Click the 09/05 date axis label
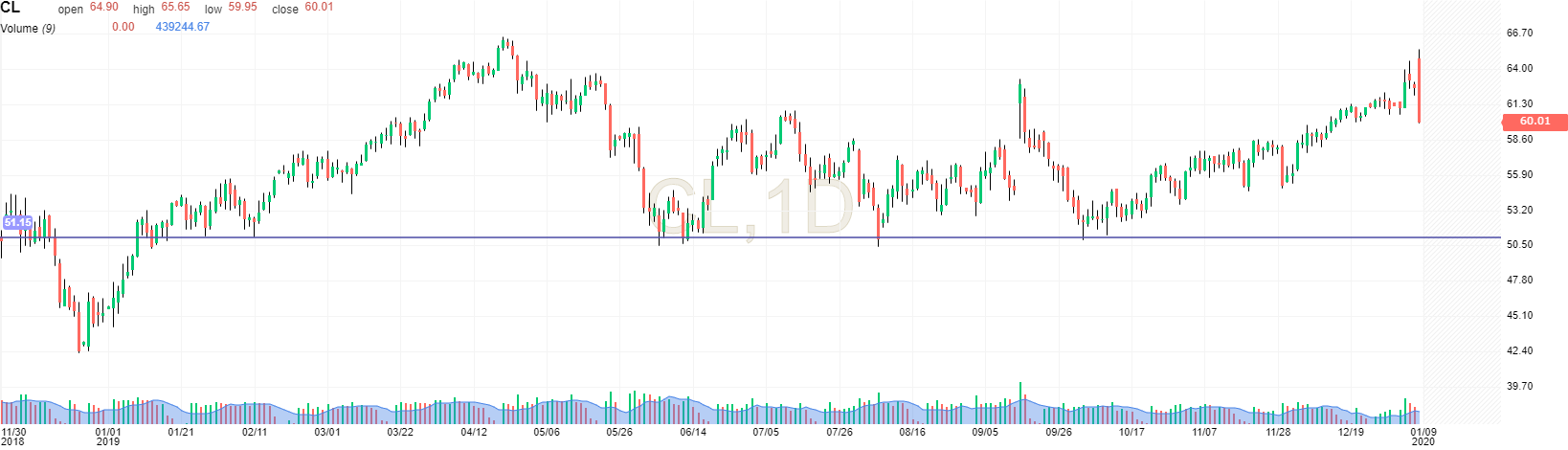1568x450 pixels. pyautogui.click(x=985, y=432)
